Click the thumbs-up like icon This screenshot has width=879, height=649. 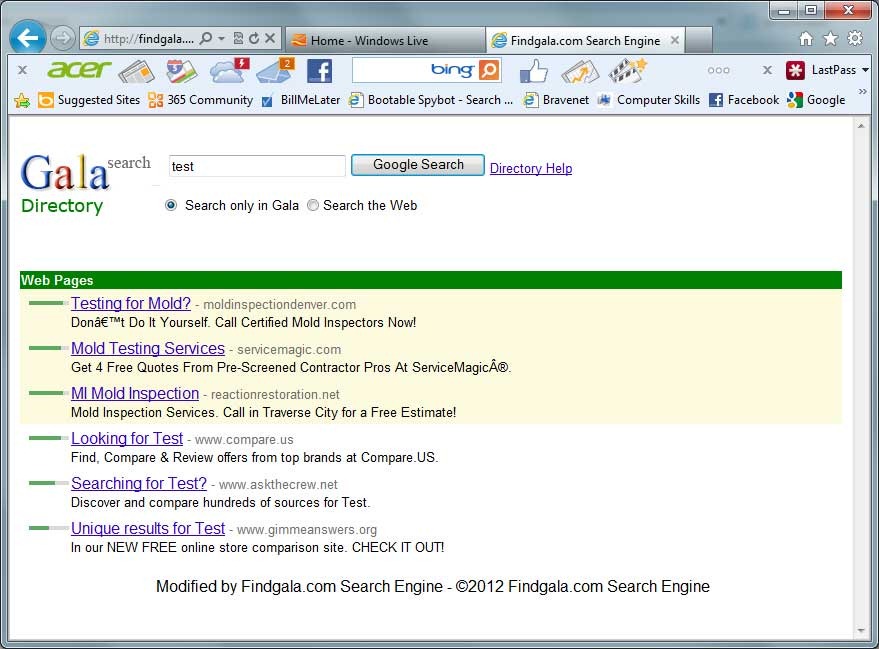533,71
